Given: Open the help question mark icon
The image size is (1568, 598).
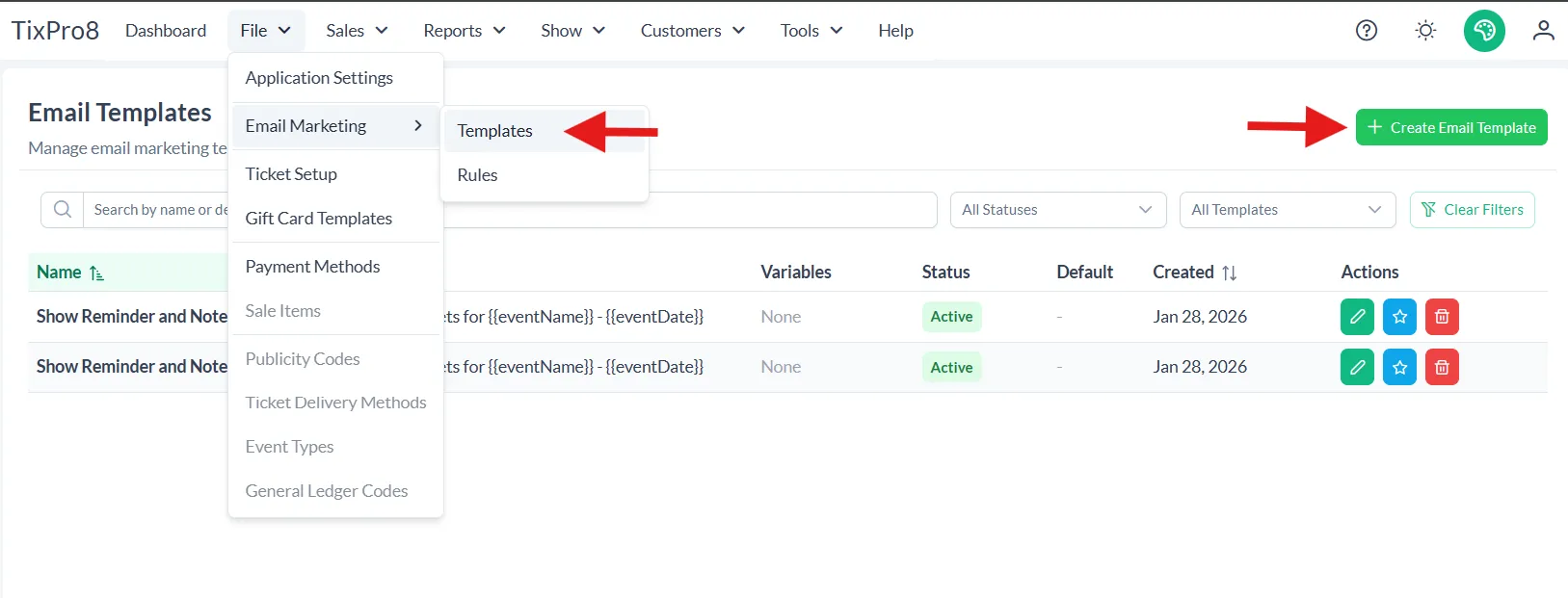Looking at the screenshot, I should coord(1367,31).
